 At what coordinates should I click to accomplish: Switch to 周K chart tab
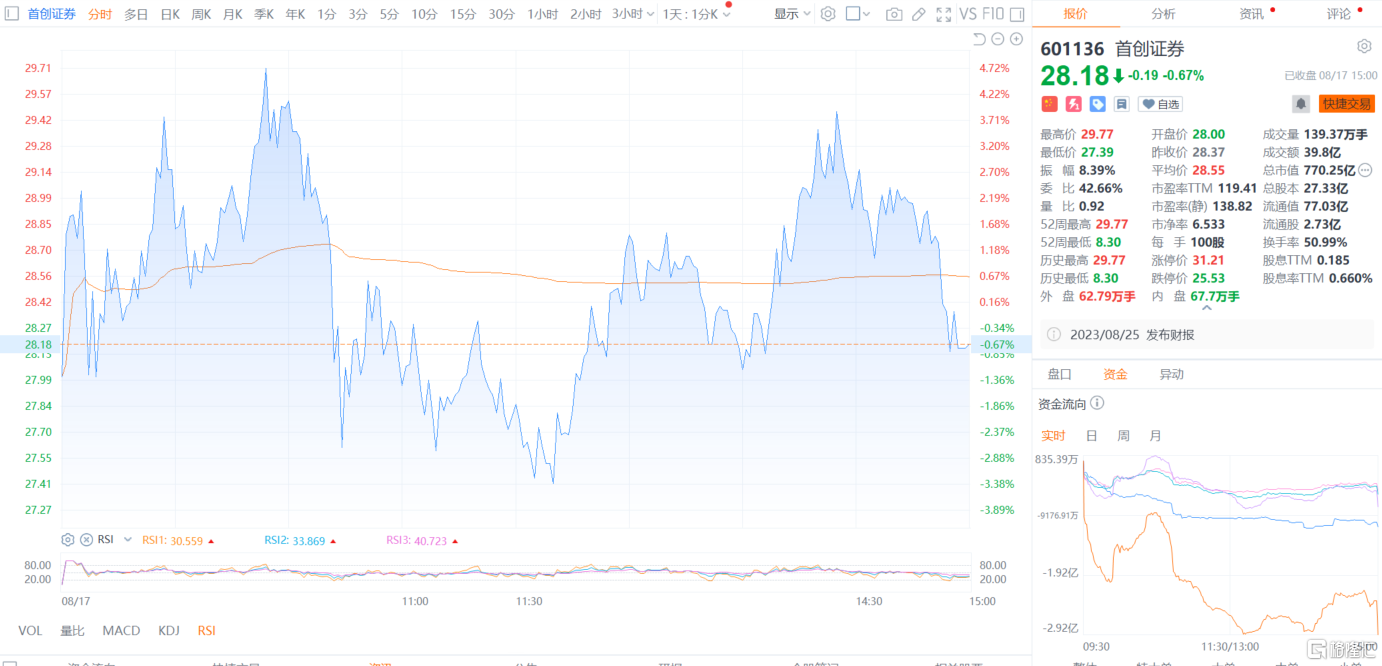pos(201,14)
